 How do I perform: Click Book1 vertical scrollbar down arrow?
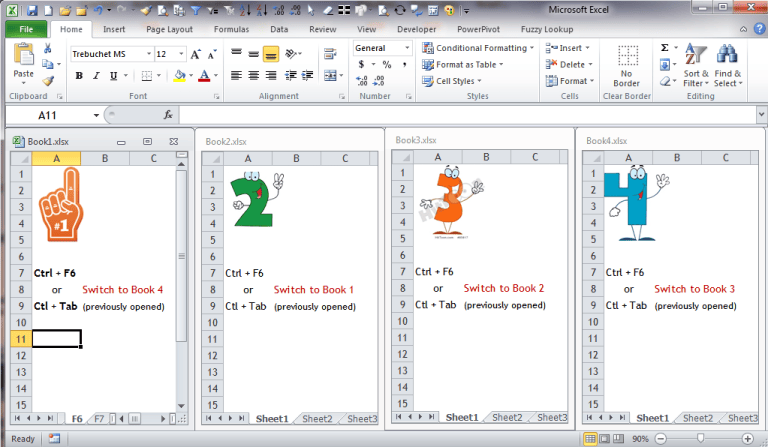tap(181, 405)
